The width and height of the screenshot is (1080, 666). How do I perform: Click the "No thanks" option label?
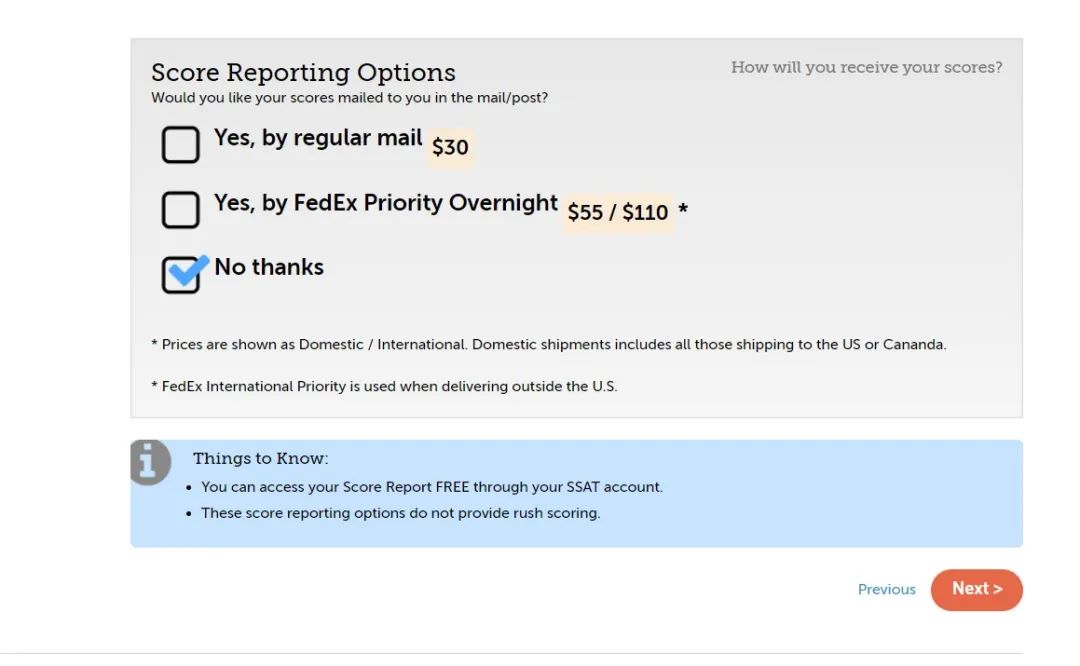pos(269,267)
